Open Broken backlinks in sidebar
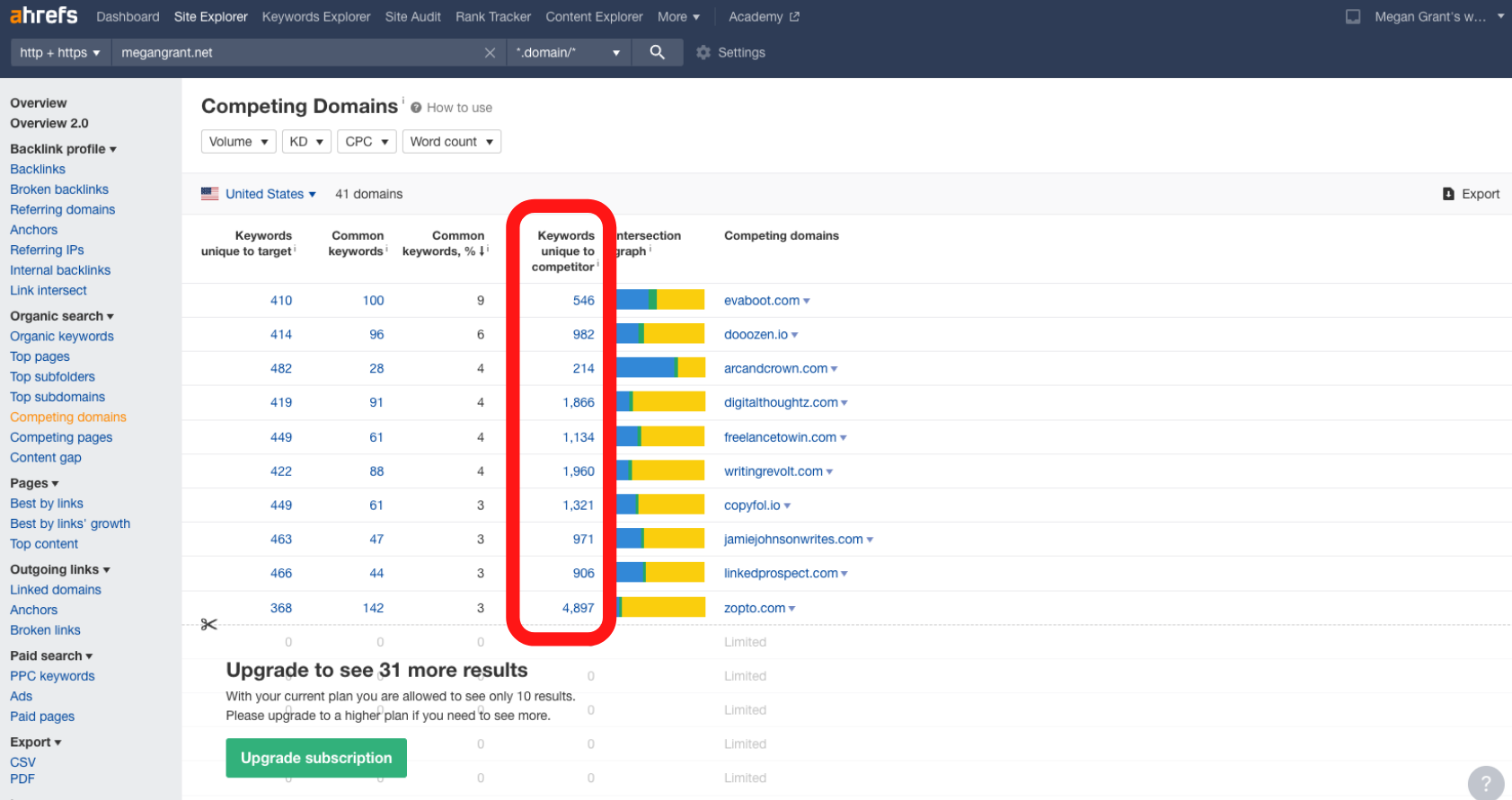This screenshot has width=1512, height=800. click(x=59, y=189)
